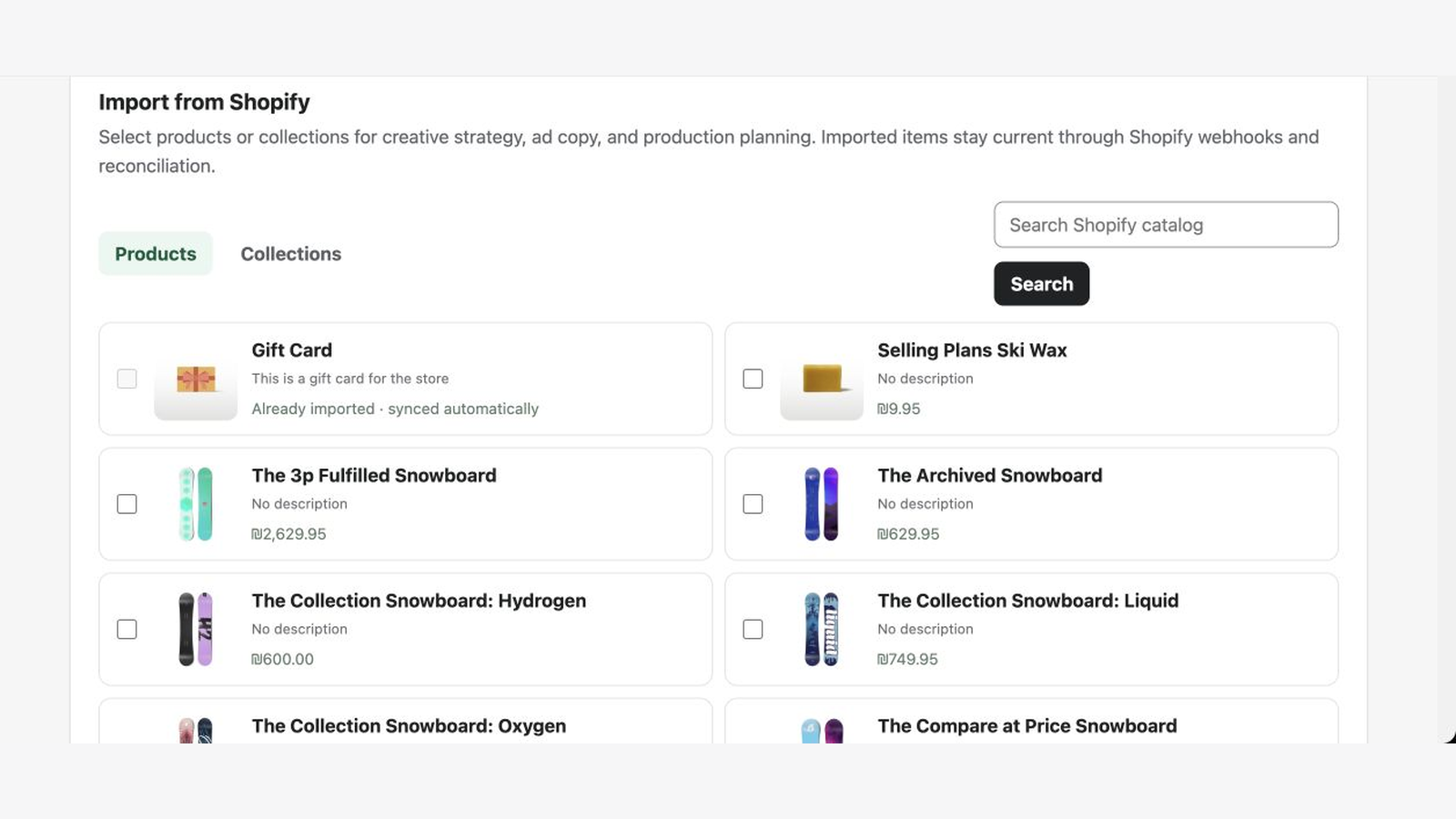This screenshot has width=1456, height=819.
Task: Click the ₪9.95 ski wax price
Action: pyautogui.click(x=899, y=409)
